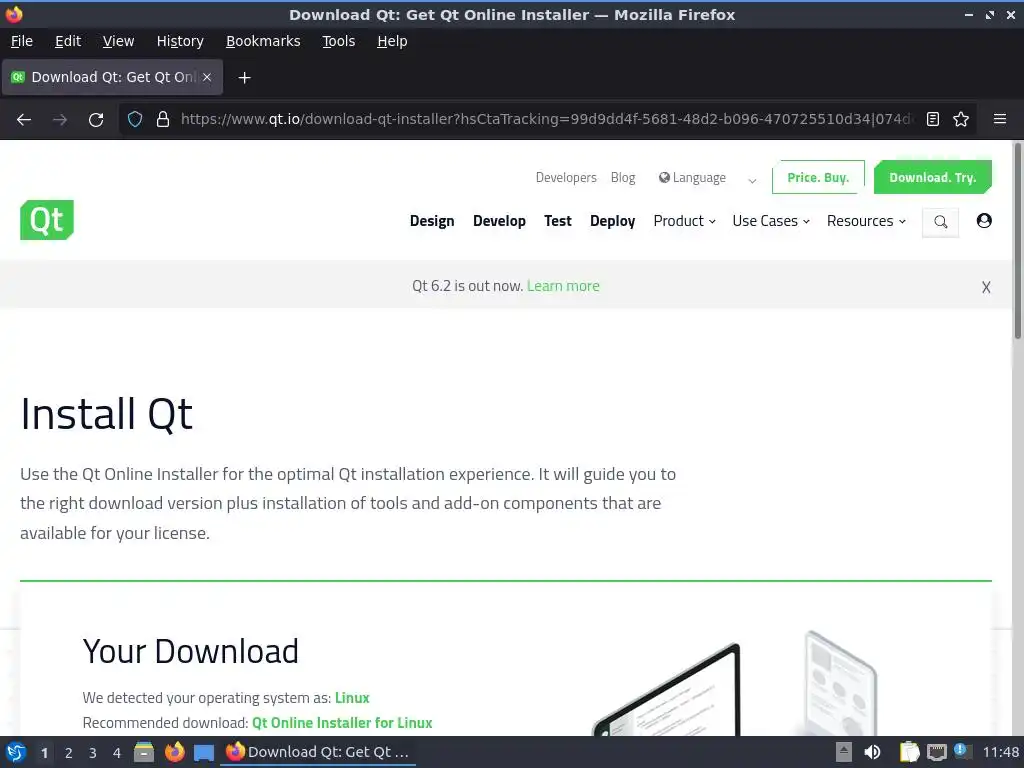
Task: Open the Blog link
Action: (x=623, y=178)
